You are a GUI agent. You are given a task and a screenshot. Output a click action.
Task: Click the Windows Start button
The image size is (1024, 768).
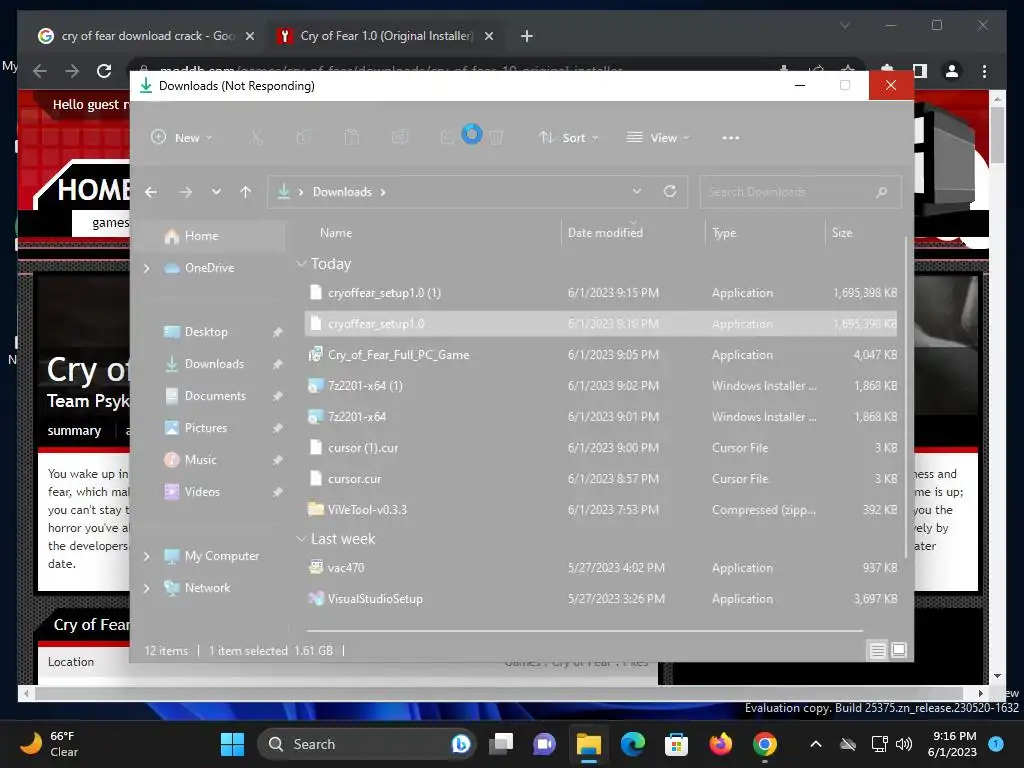click(232, 744)
